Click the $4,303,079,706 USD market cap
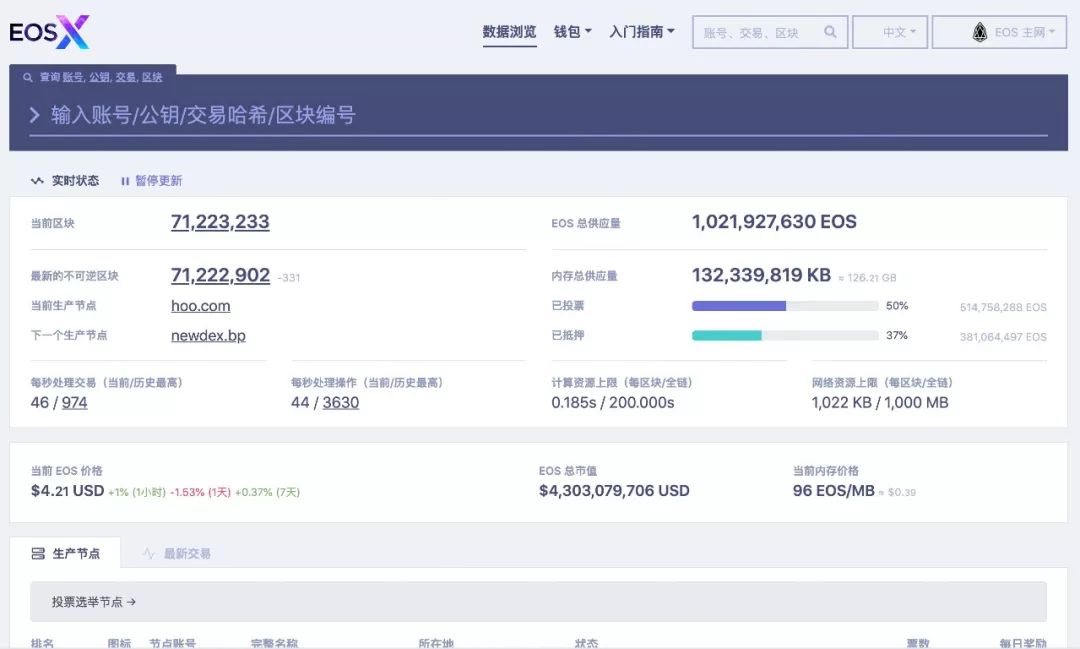This screenshot has width=1080, height=649. pyautogui.click(x=614, y=491)
